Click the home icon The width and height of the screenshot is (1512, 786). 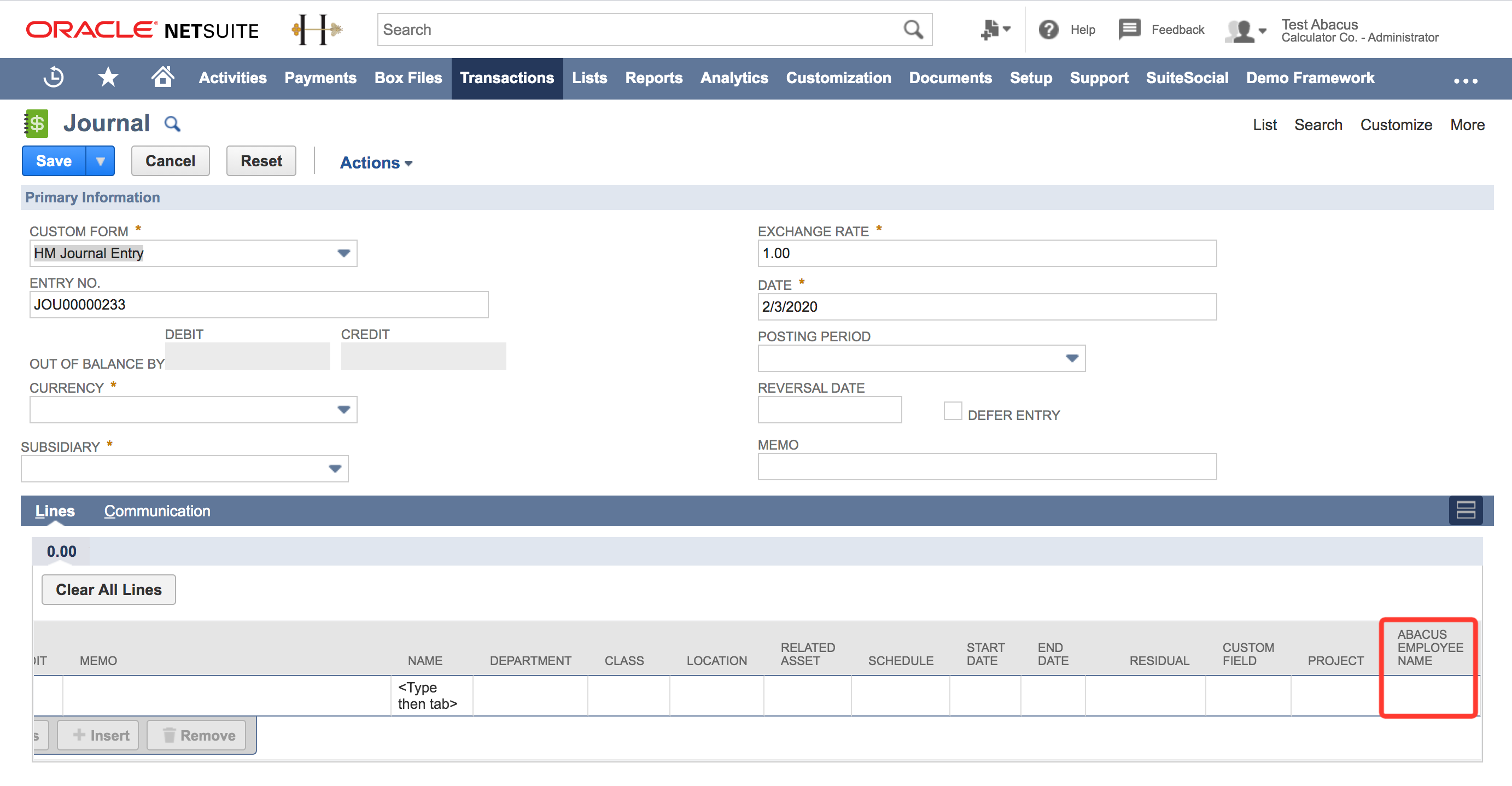(x=162, y=77)
